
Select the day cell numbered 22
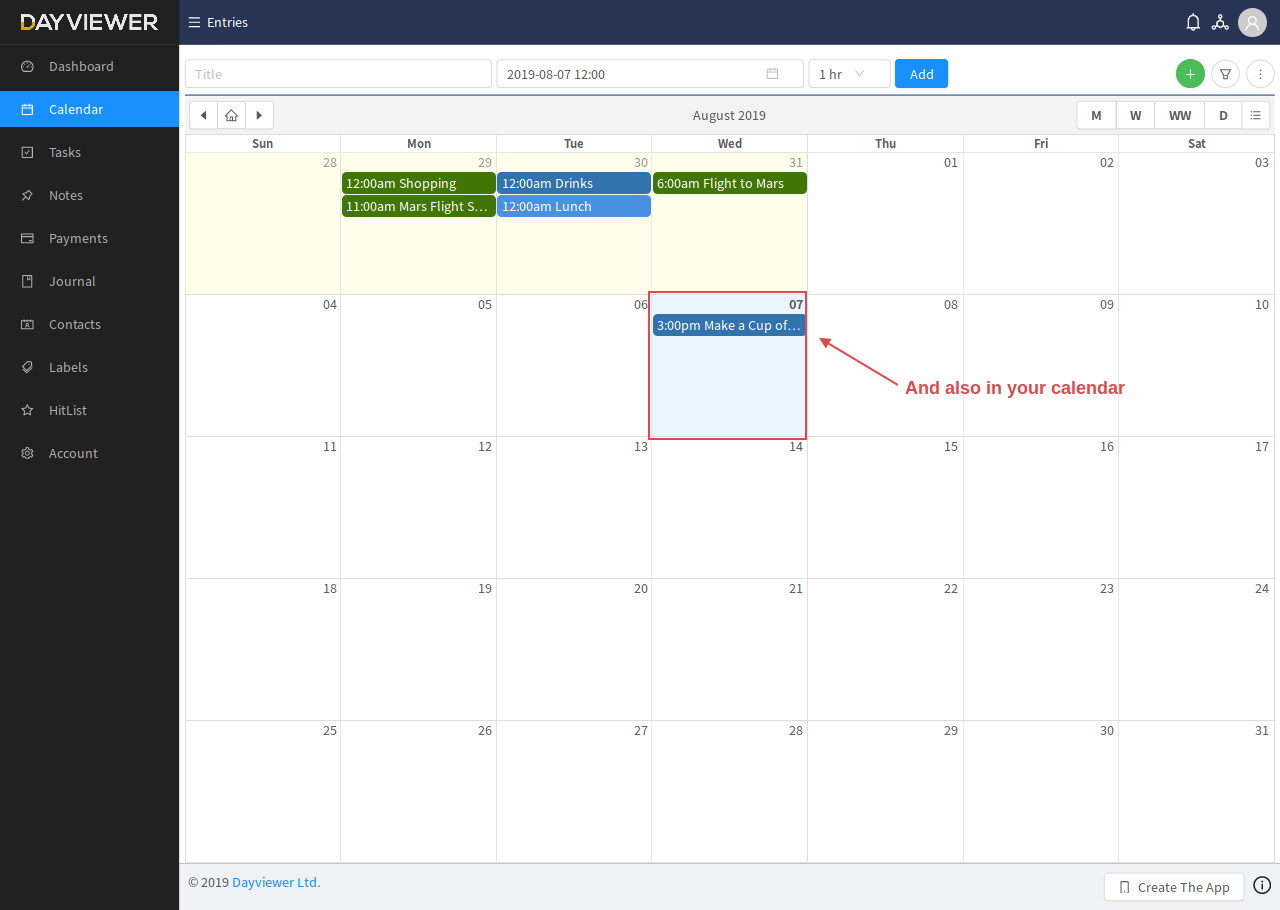pyautogui.click(x=885, y=649)
